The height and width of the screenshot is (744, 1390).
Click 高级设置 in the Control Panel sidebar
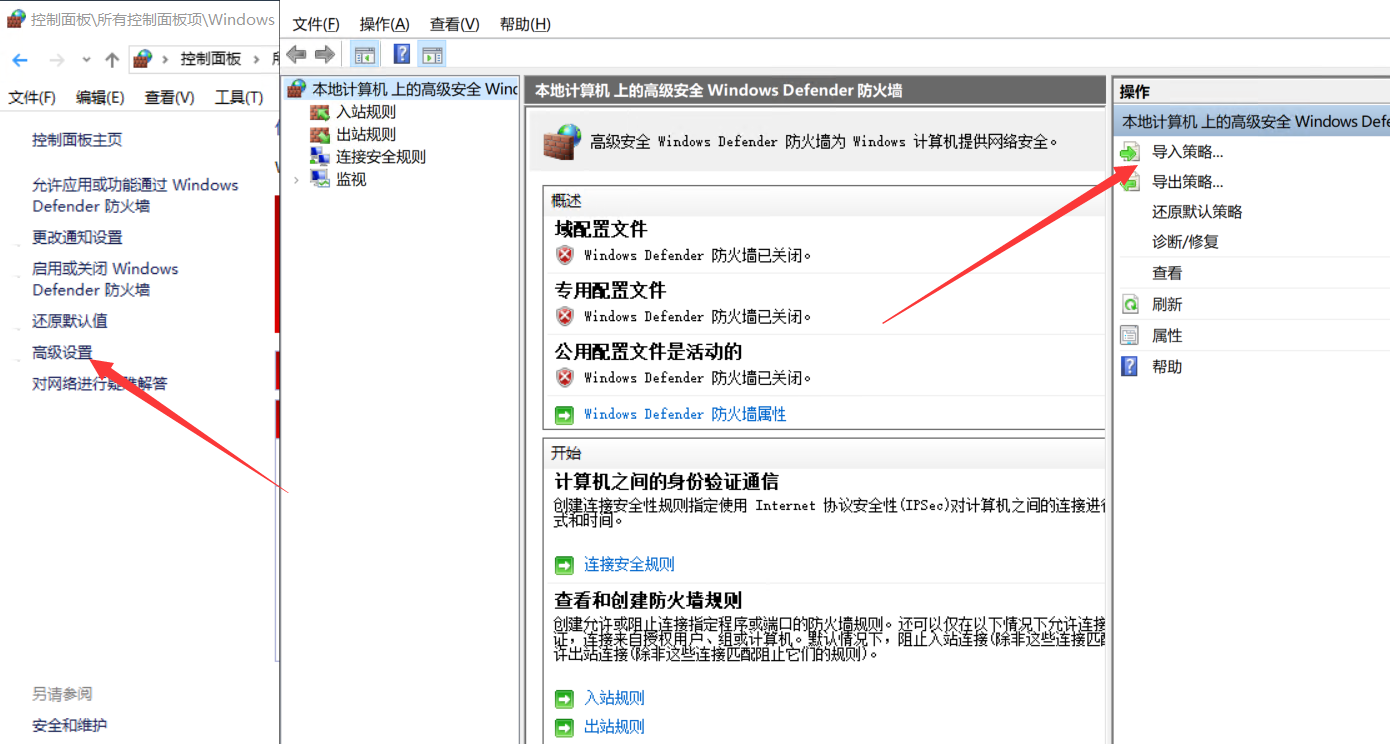click(62, 352)
